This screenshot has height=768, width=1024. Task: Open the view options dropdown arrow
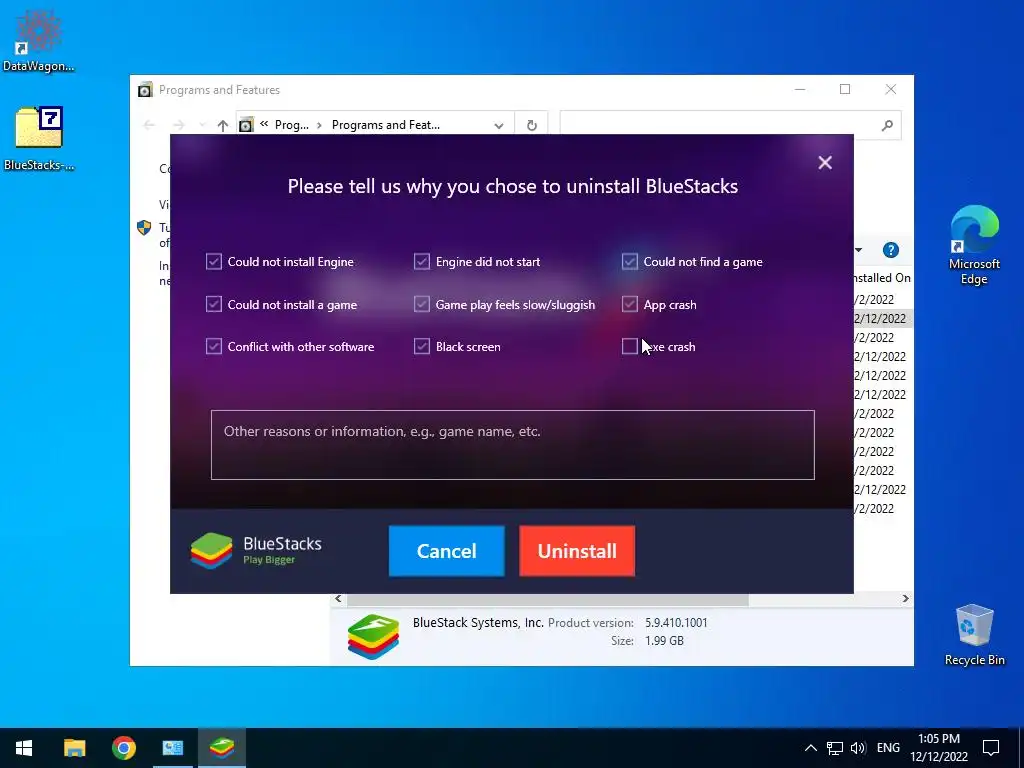pos(859,250)
